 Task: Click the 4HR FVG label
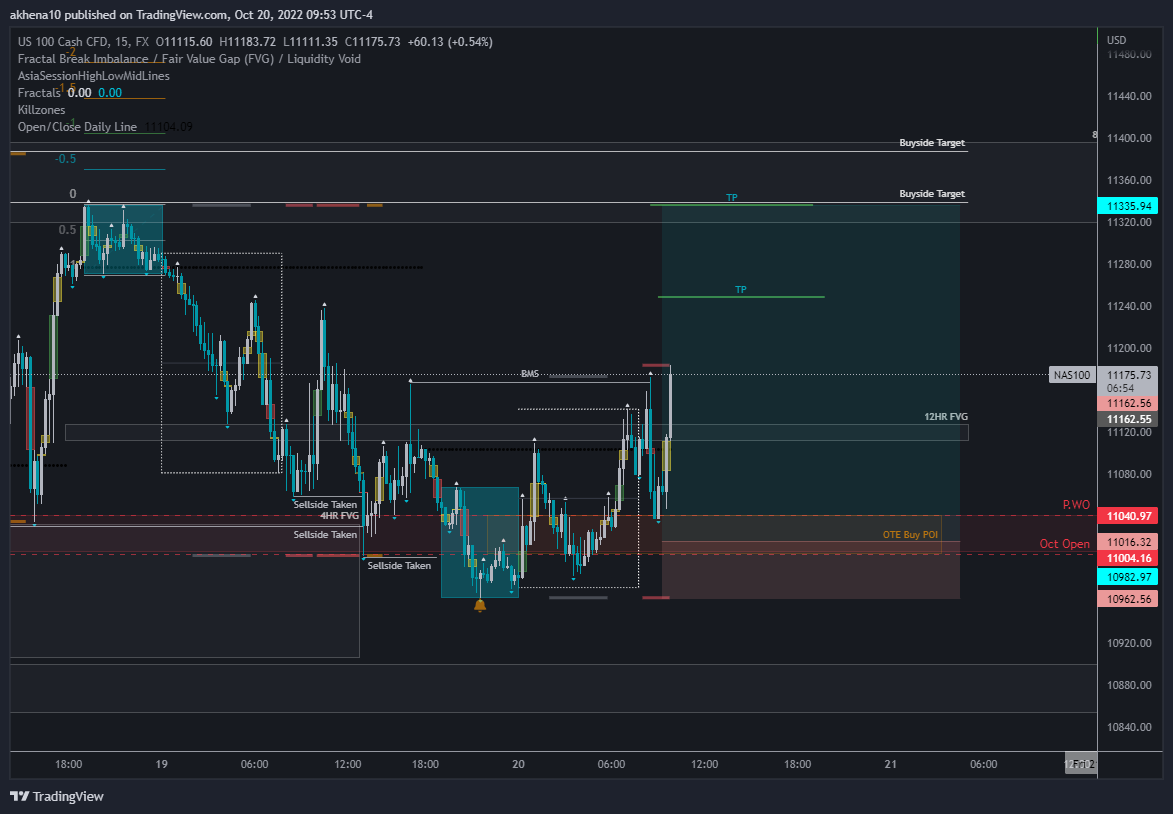(x=340, y=515)
